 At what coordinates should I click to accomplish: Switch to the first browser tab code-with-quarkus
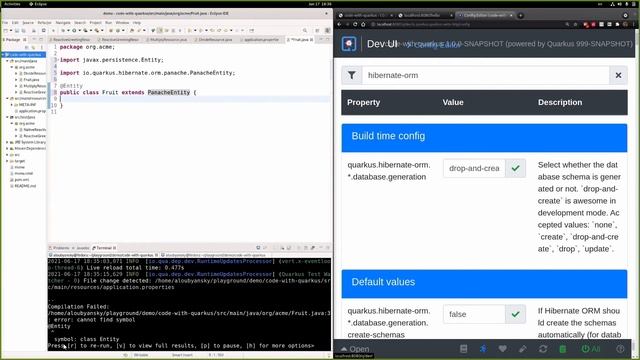(x=364, y=16)
